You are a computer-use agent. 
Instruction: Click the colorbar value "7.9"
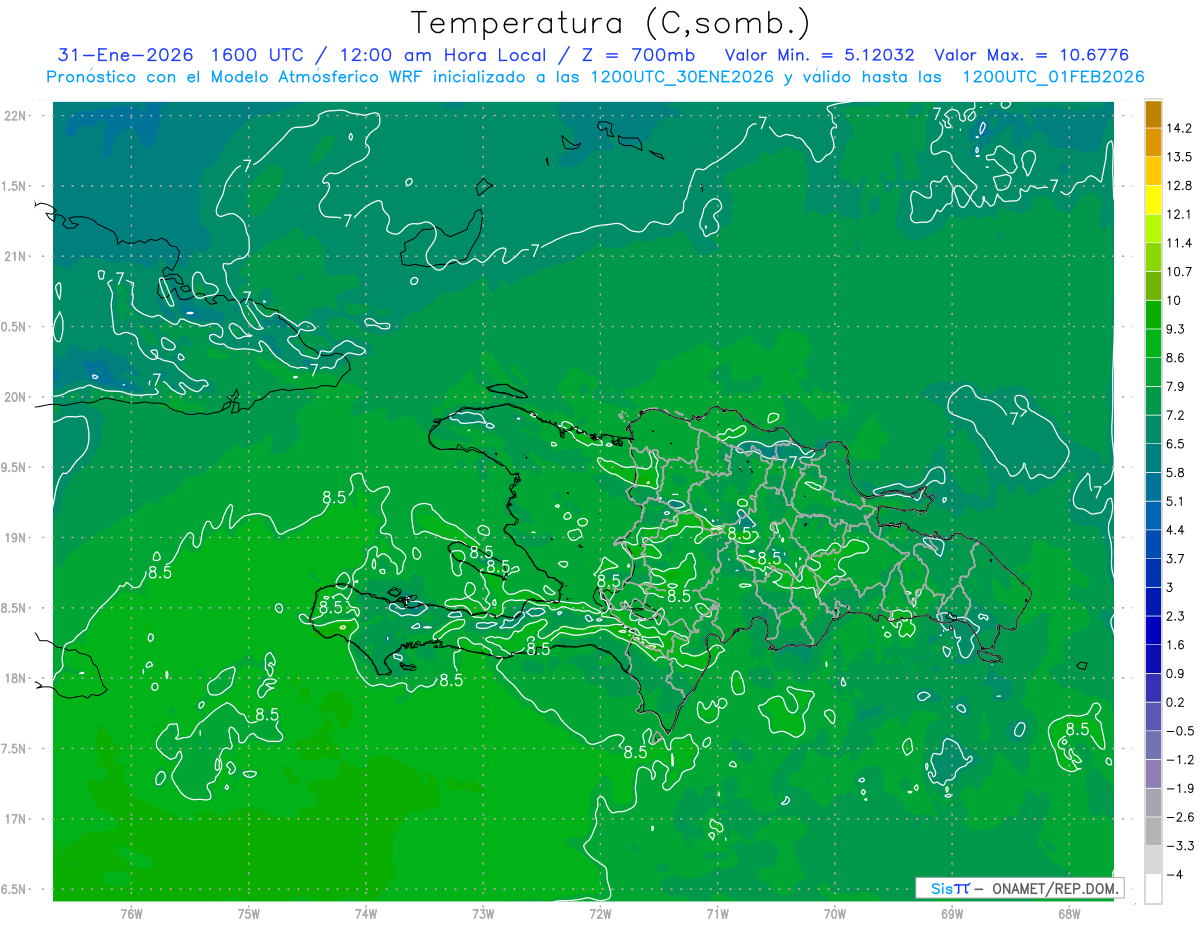click(x=1176, y=387)
